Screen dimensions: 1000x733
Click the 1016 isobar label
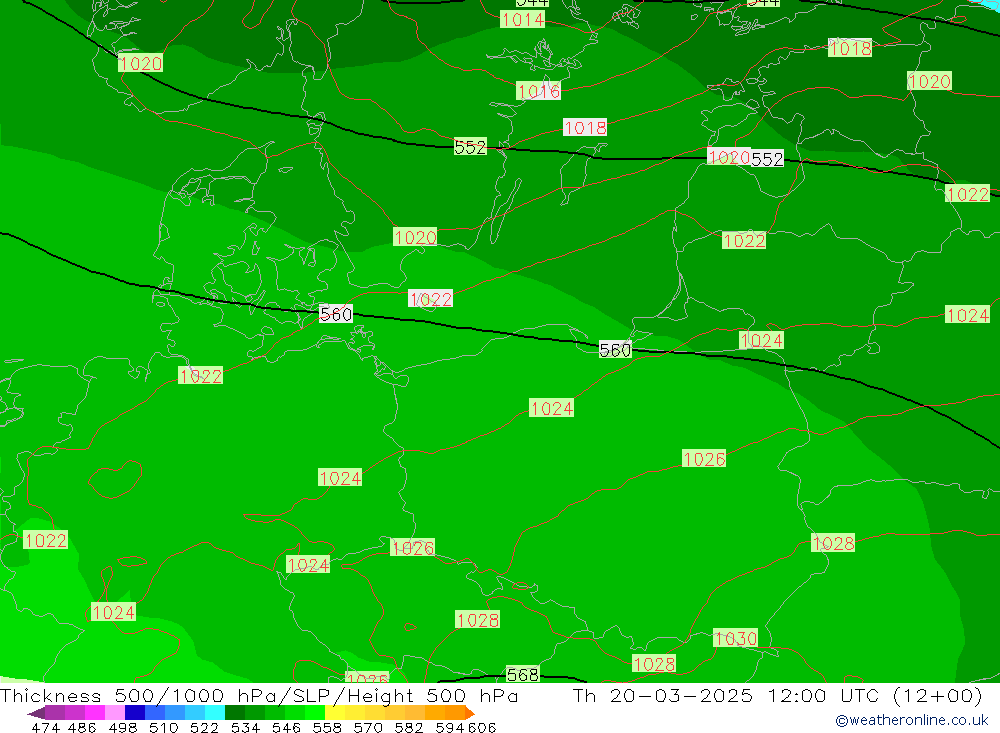pyautogui.click(x=538, y=92)
